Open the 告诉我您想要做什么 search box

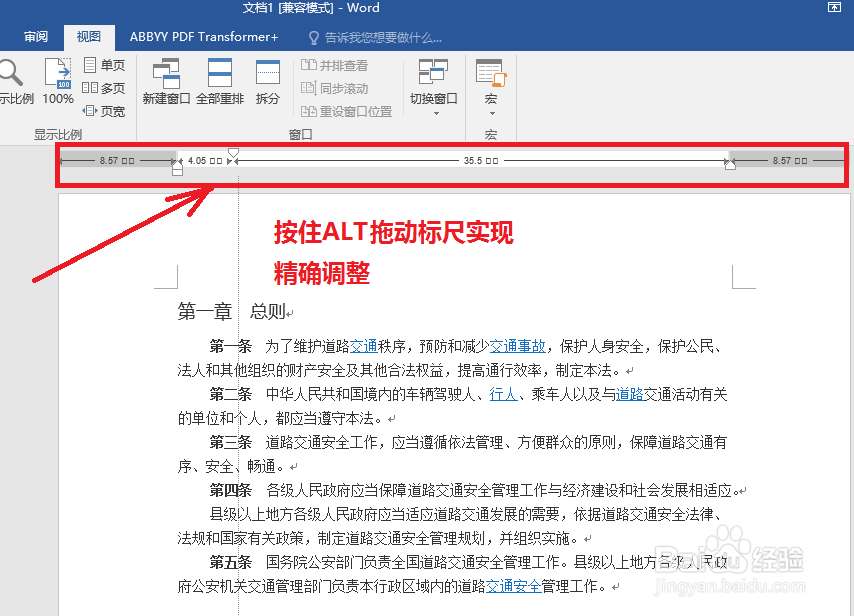[375, 38]
